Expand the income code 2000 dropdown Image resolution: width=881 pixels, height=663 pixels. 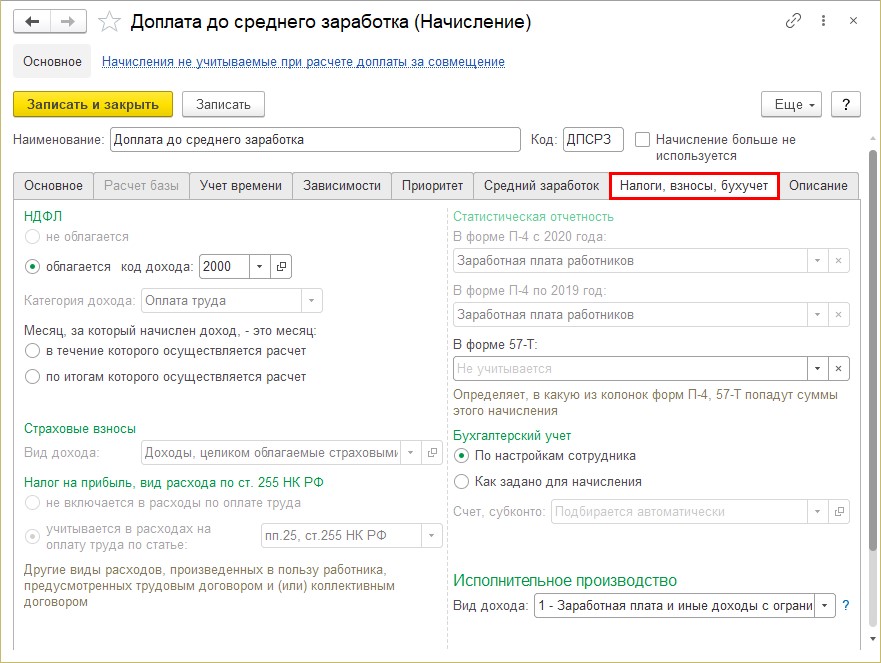coord(260,266)
